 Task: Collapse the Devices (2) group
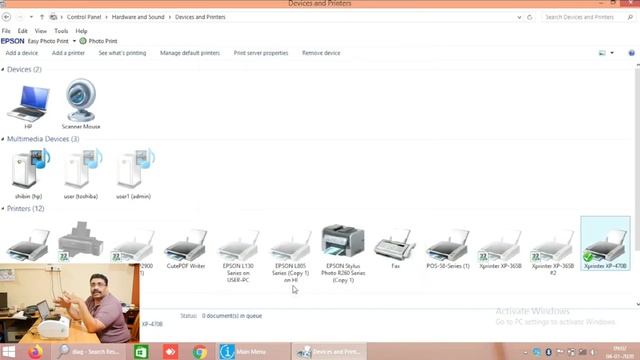[x=3, y=70]
